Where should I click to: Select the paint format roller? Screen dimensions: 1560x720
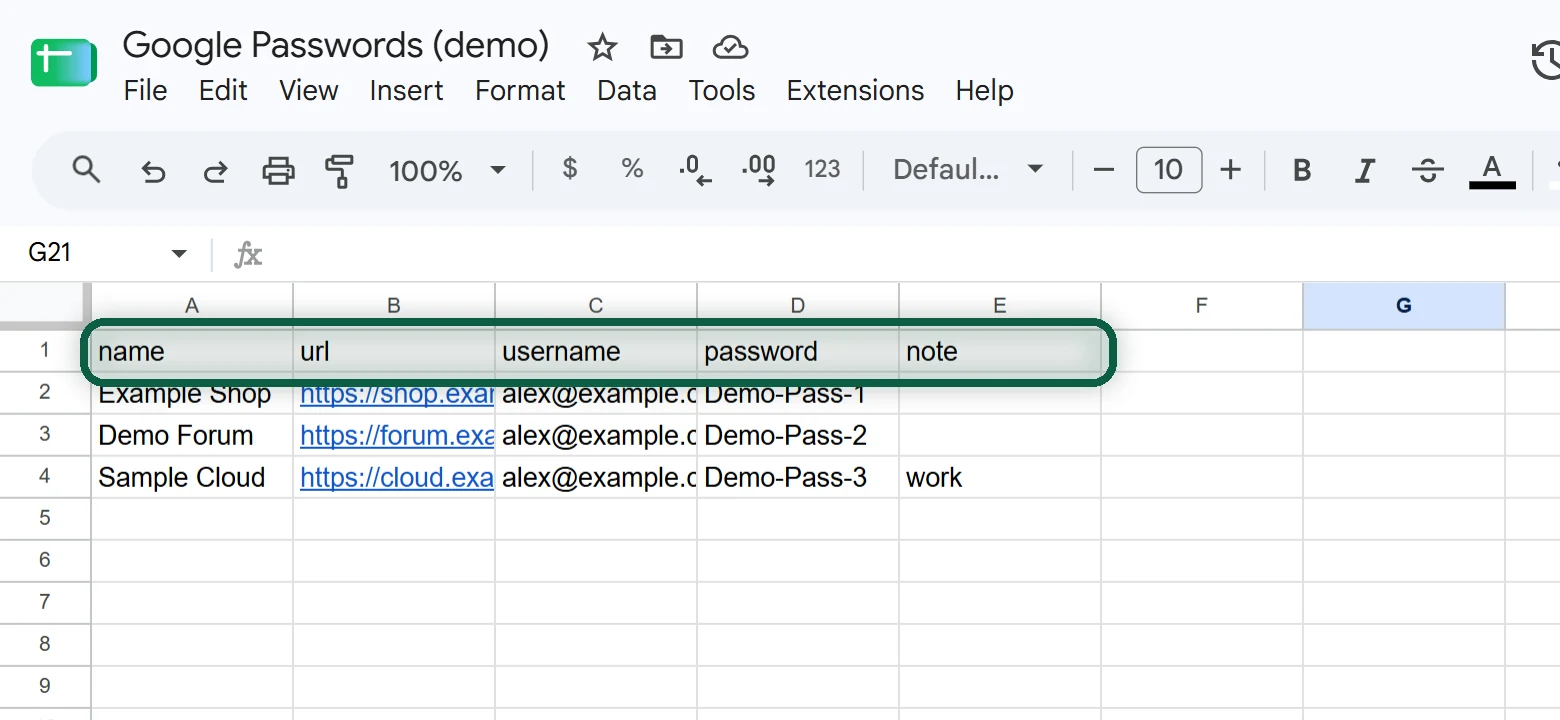click(x=340, y=171)
